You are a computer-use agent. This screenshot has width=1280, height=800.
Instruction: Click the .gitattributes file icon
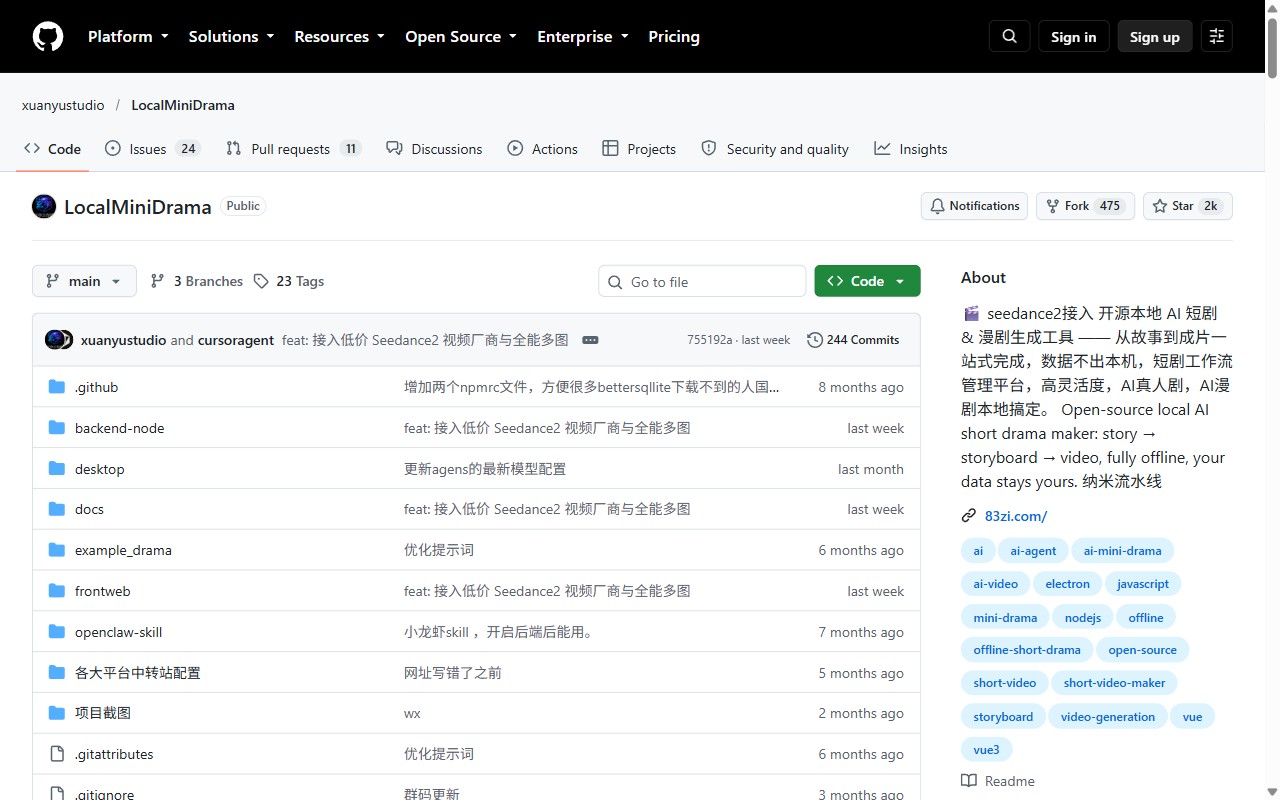57,754
